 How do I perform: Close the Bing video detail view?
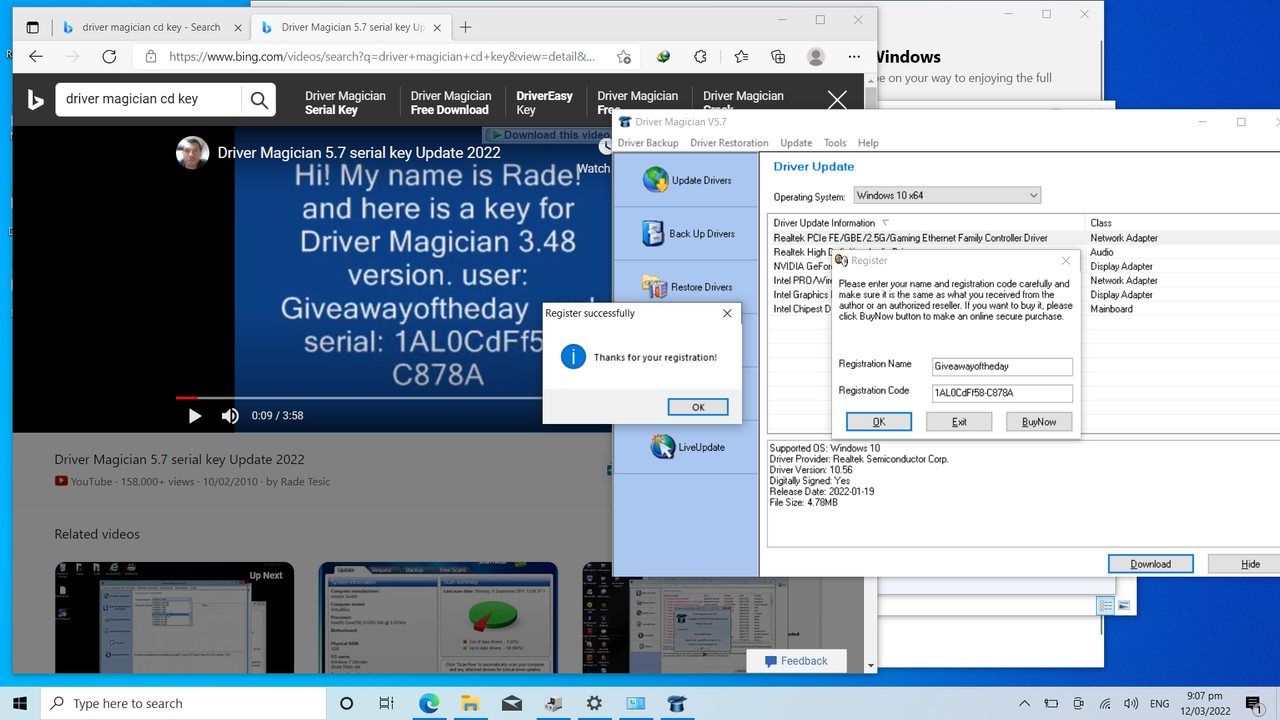click(x=837, y=100)
